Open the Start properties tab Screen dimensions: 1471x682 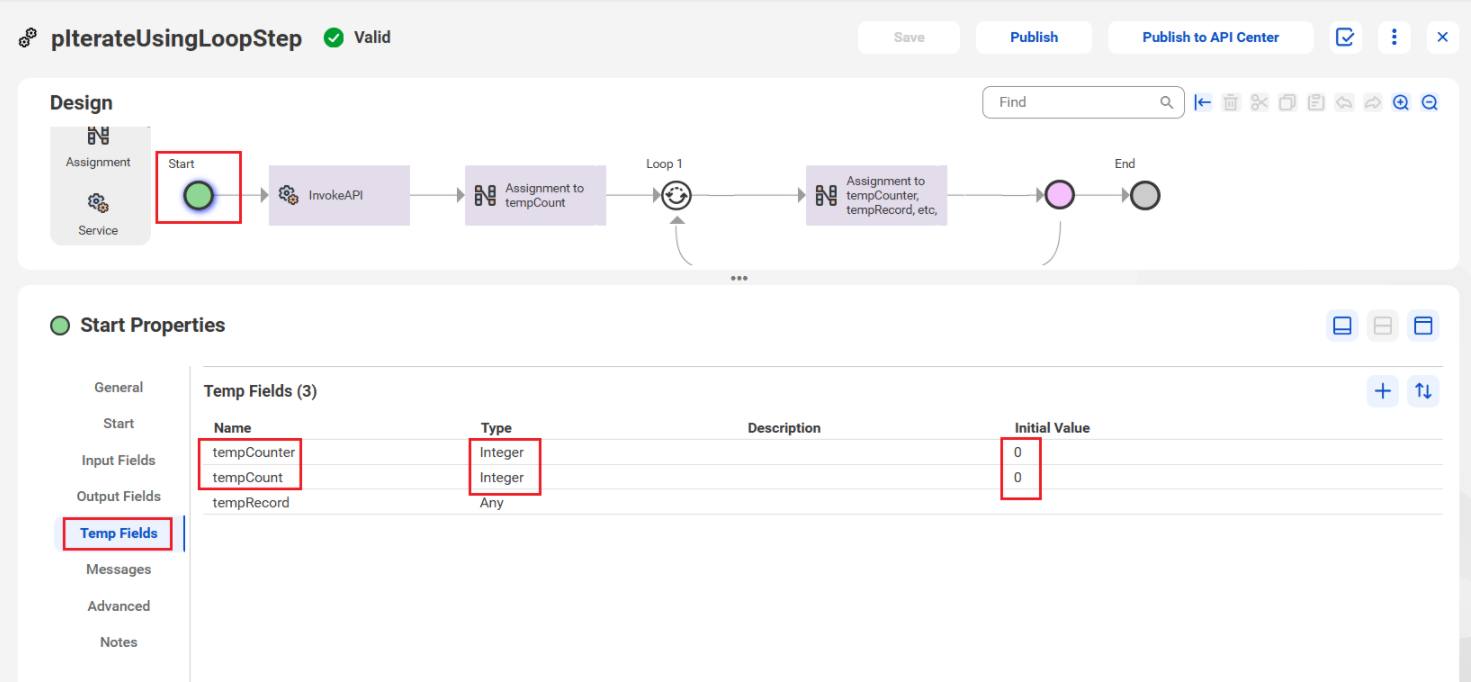point(119,423)
